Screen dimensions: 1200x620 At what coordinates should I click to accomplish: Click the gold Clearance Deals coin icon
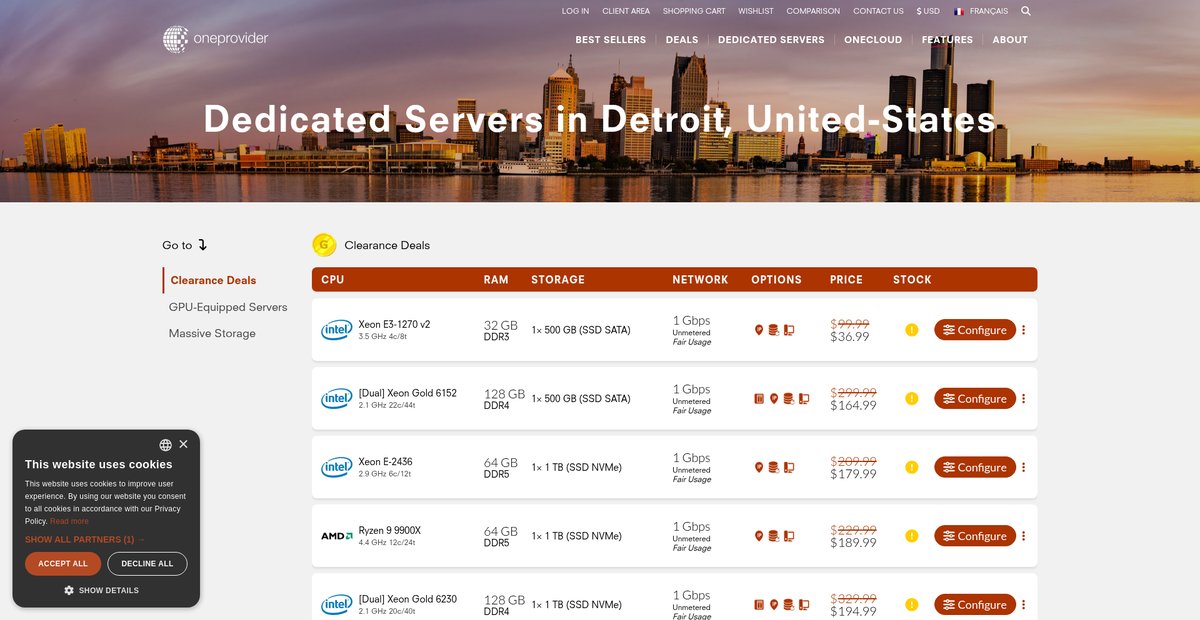(324, 245)
